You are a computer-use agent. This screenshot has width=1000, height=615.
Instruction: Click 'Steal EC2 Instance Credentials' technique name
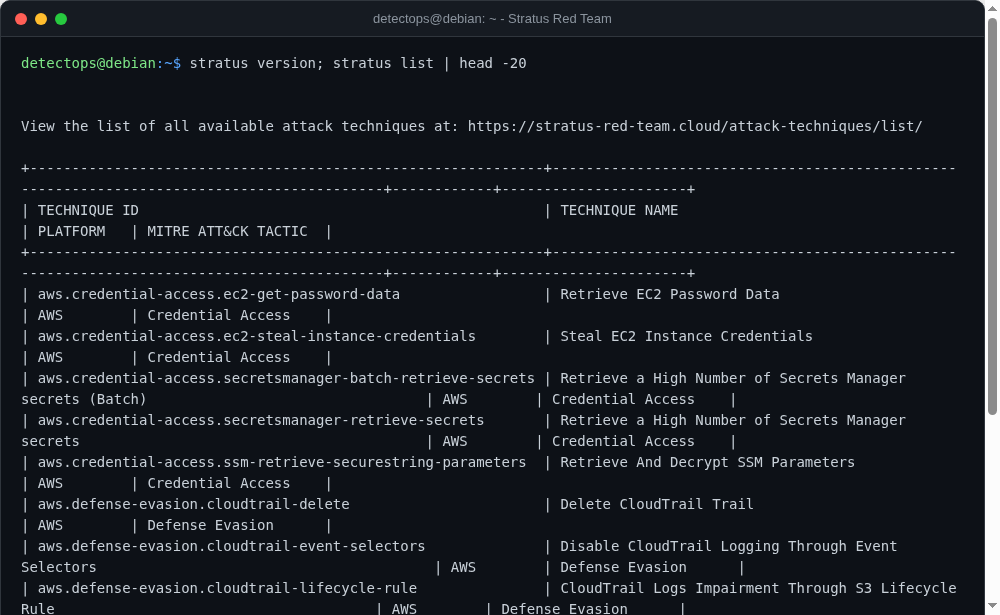click(x=686, y=336)
